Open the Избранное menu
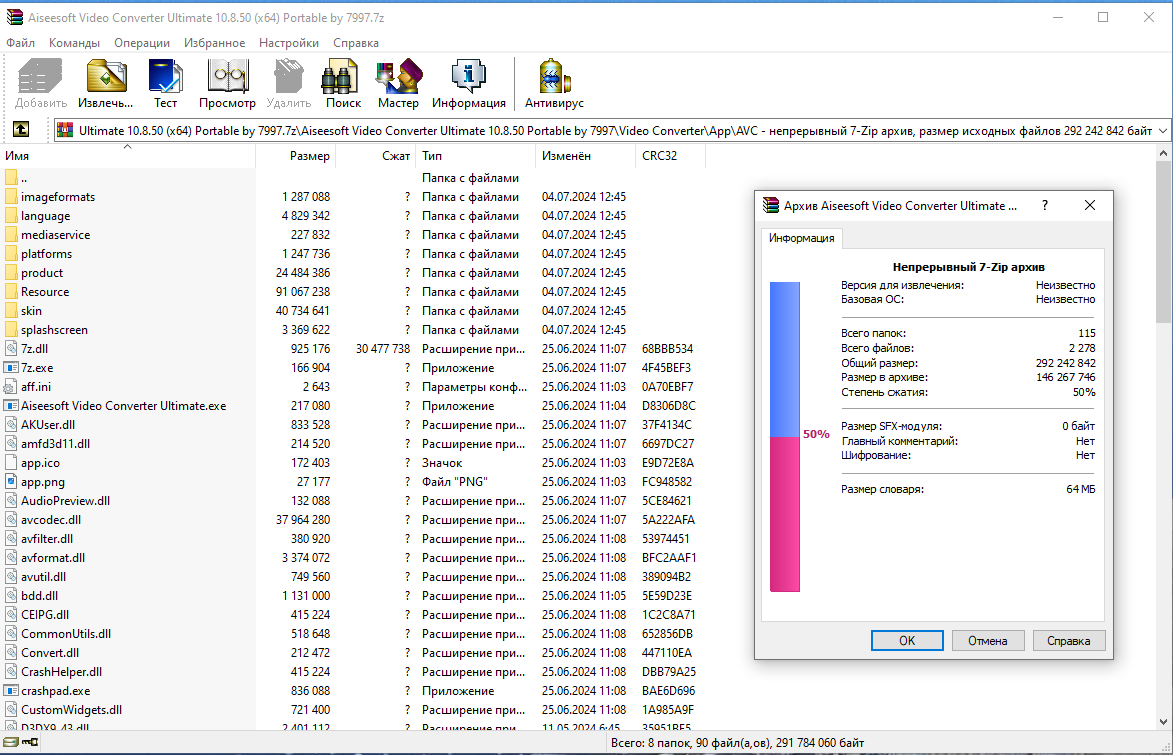The height and width of the screenshot is (755, 1173). coord(215,43)
